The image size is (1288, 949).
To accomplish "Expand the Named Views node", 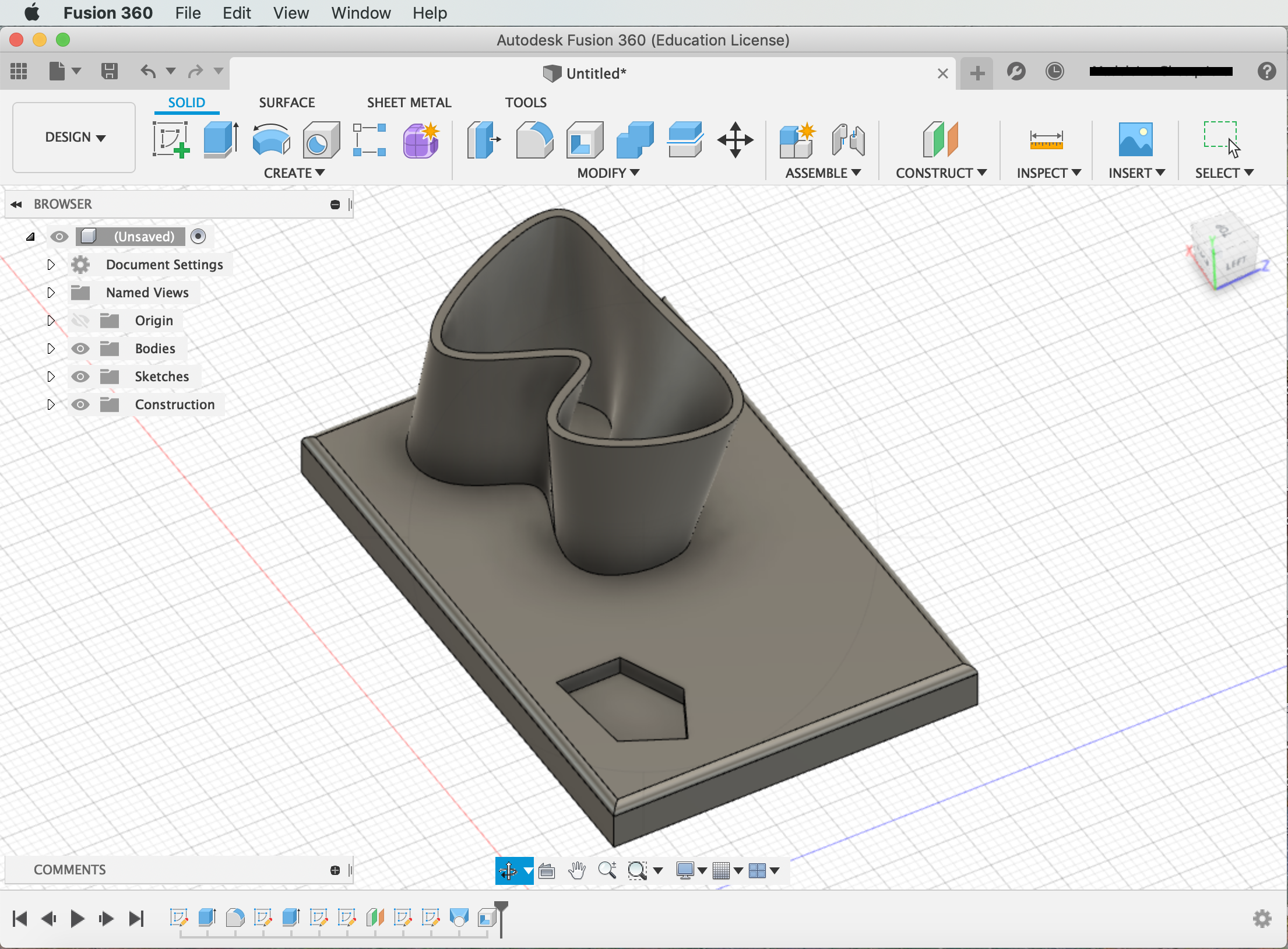I will coord(51,293).
